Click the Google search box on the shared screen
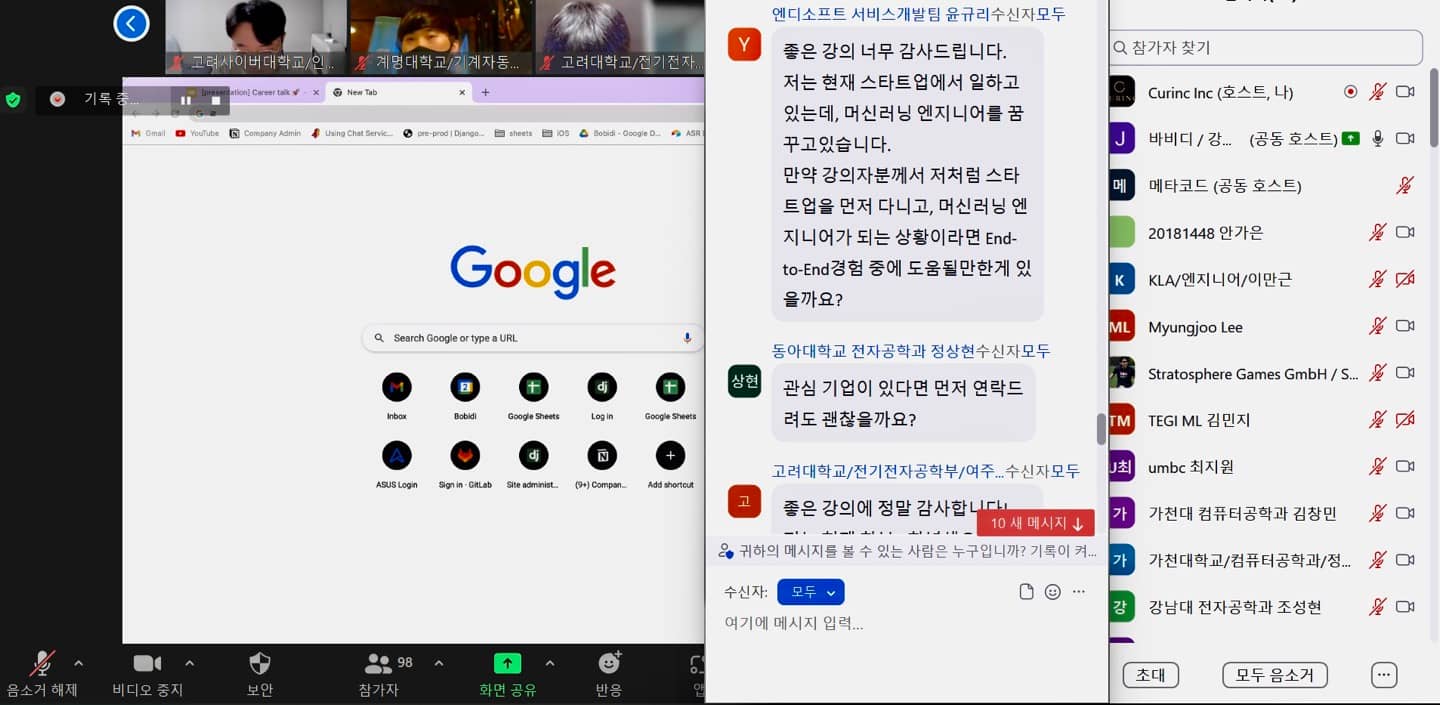The width and height of the screenshot is (1440, 705). pos(533,338)
